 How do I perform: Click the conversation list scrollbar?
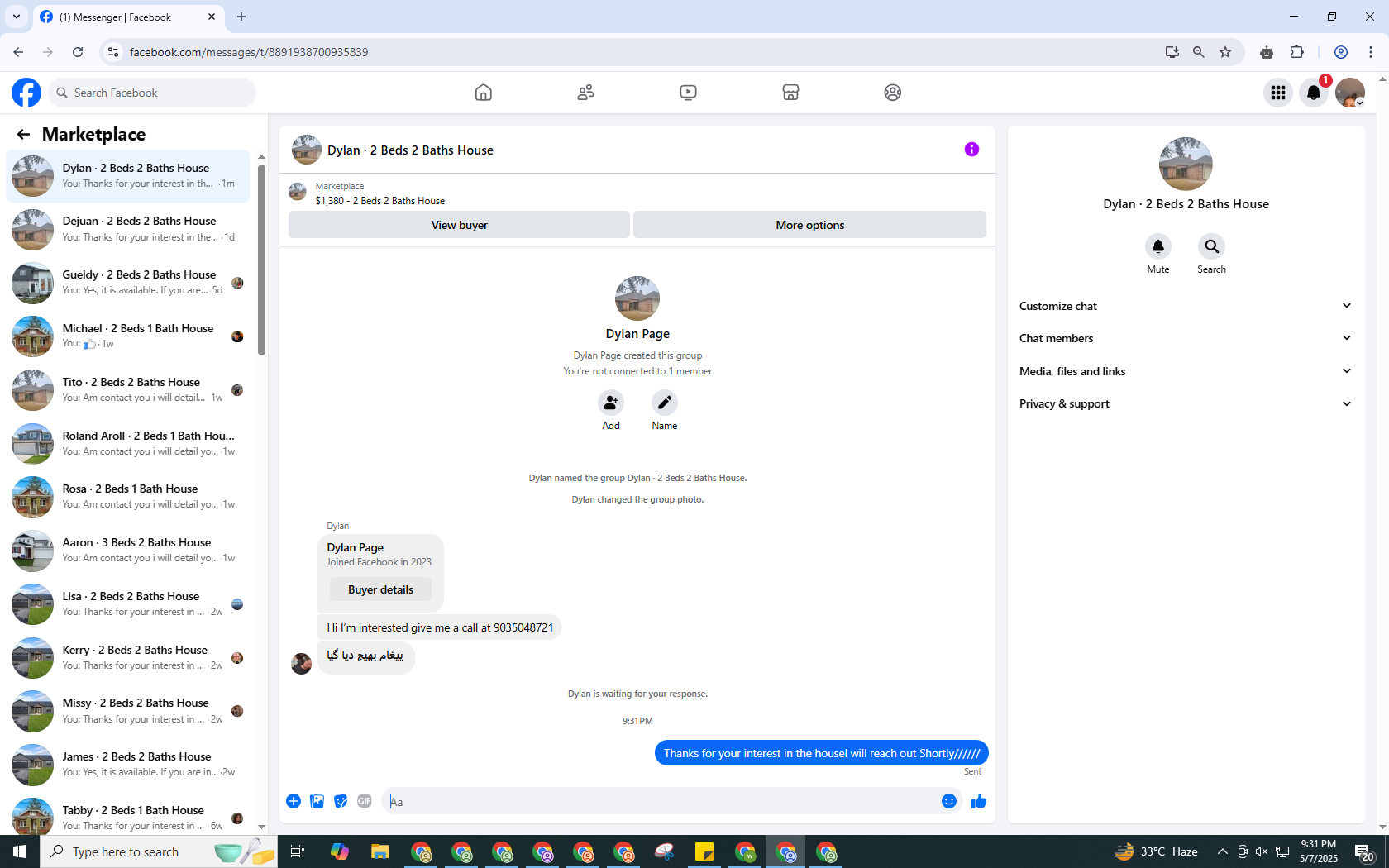[x=261, y=260]
